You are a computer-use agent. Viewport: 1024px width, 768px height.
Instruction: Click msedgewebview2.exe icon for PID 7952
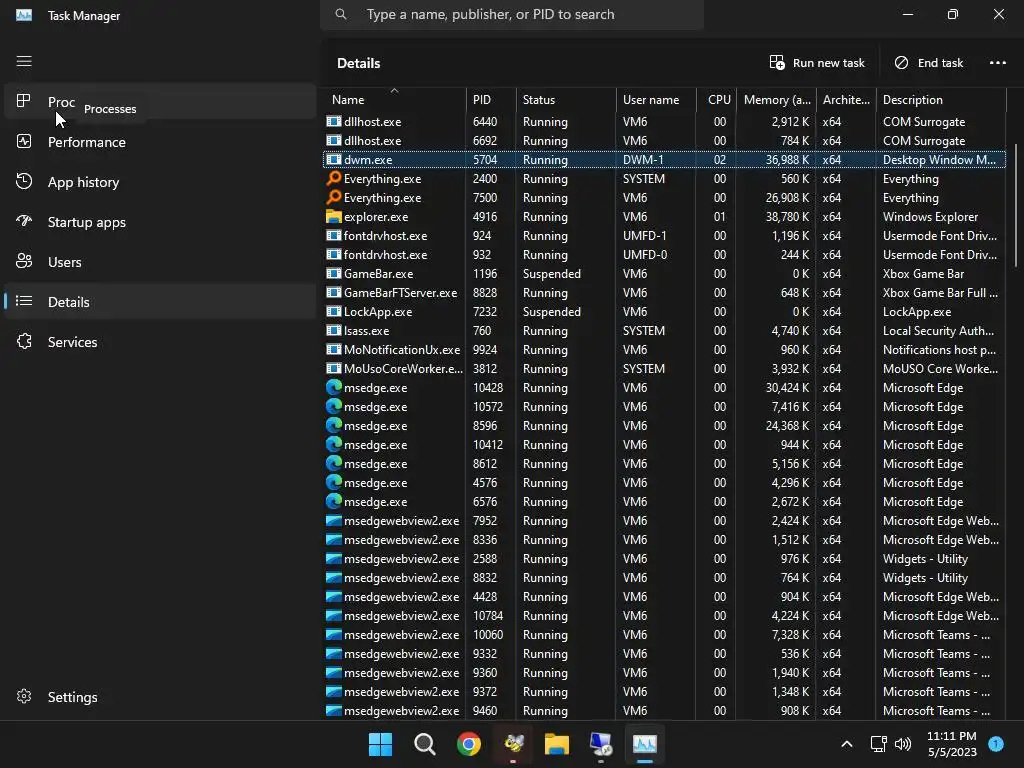coord(334,520)
